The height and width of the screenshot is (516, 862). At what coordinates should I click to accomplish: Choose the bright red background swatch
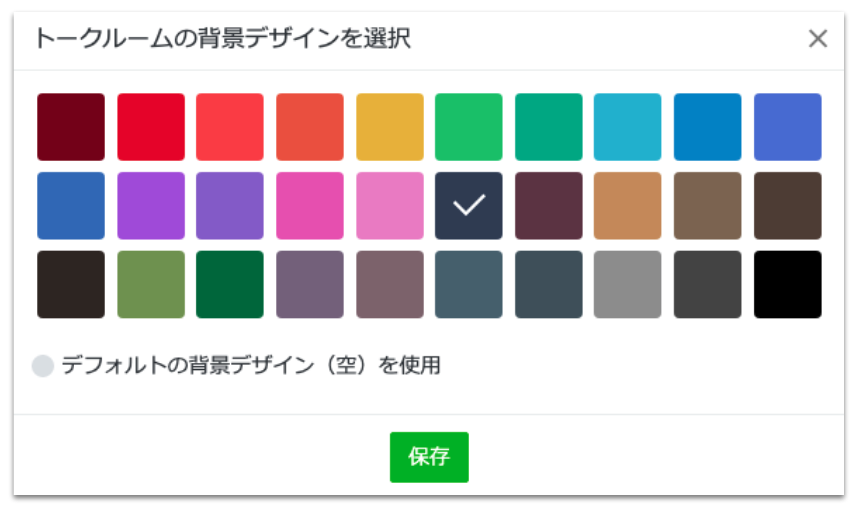pyautogui.click(x=151, y=127)
